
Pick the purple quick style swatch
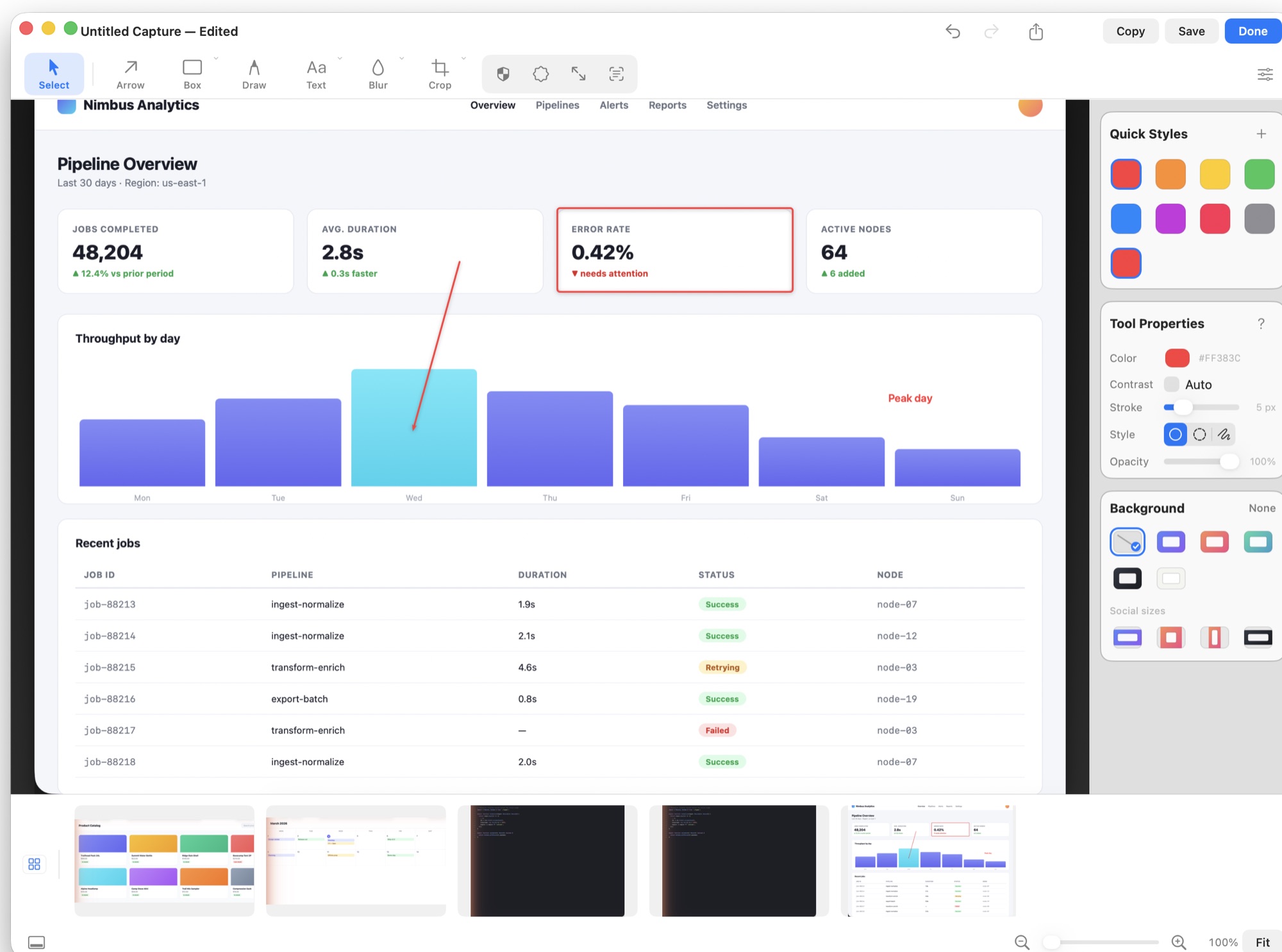pyautogui.click(x=1170, y=219)
